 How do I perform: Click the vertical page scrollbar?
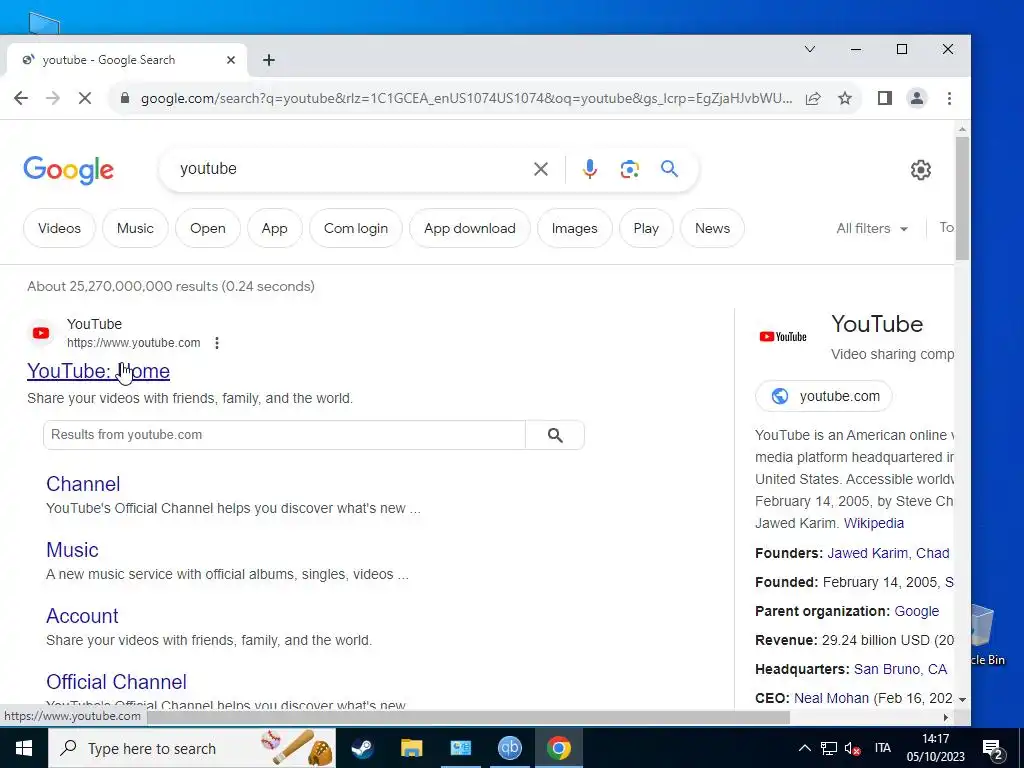pos(962,199)
